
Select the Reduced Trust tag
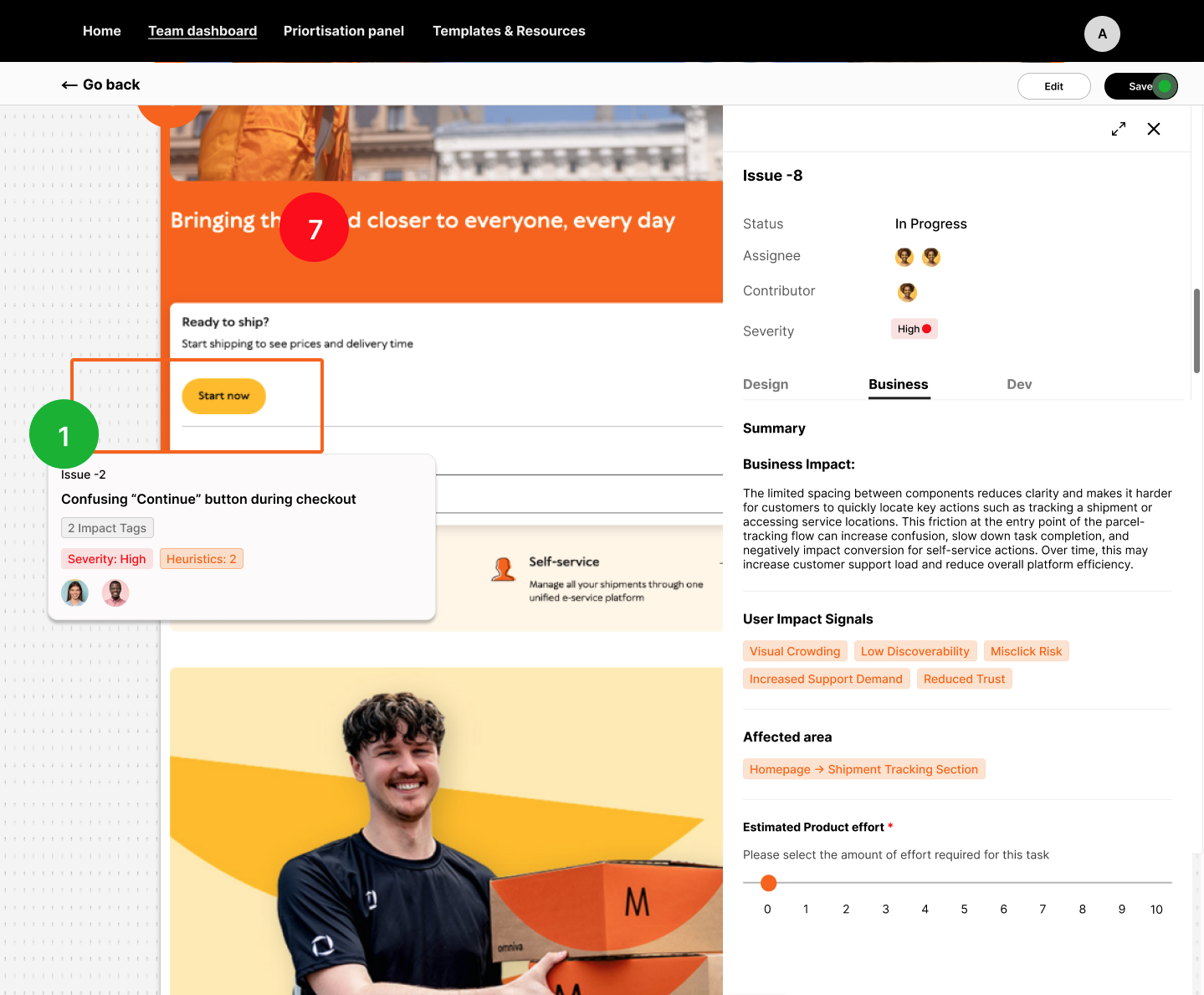point(965,679)
